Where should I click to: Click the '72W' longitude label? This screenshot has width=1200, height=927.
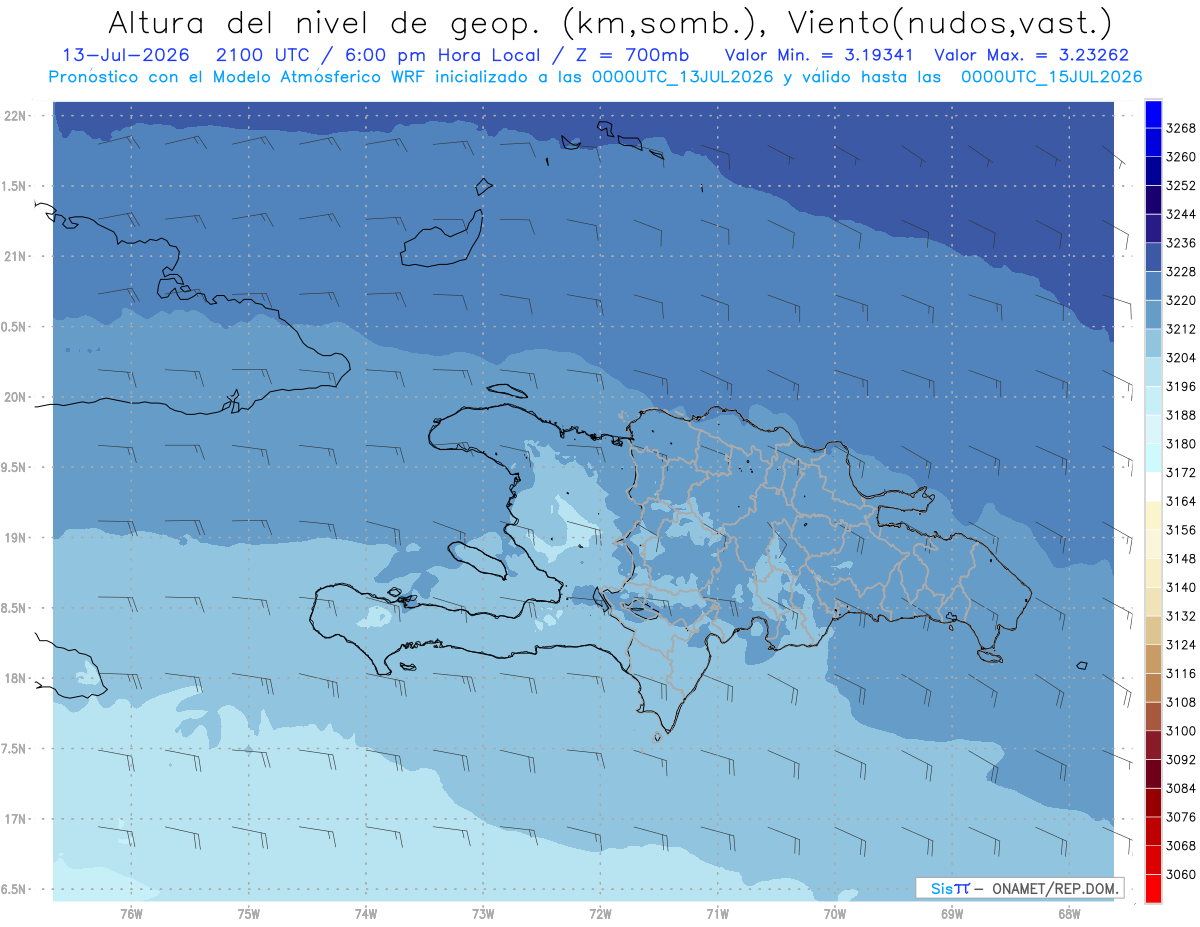point(600,914)
